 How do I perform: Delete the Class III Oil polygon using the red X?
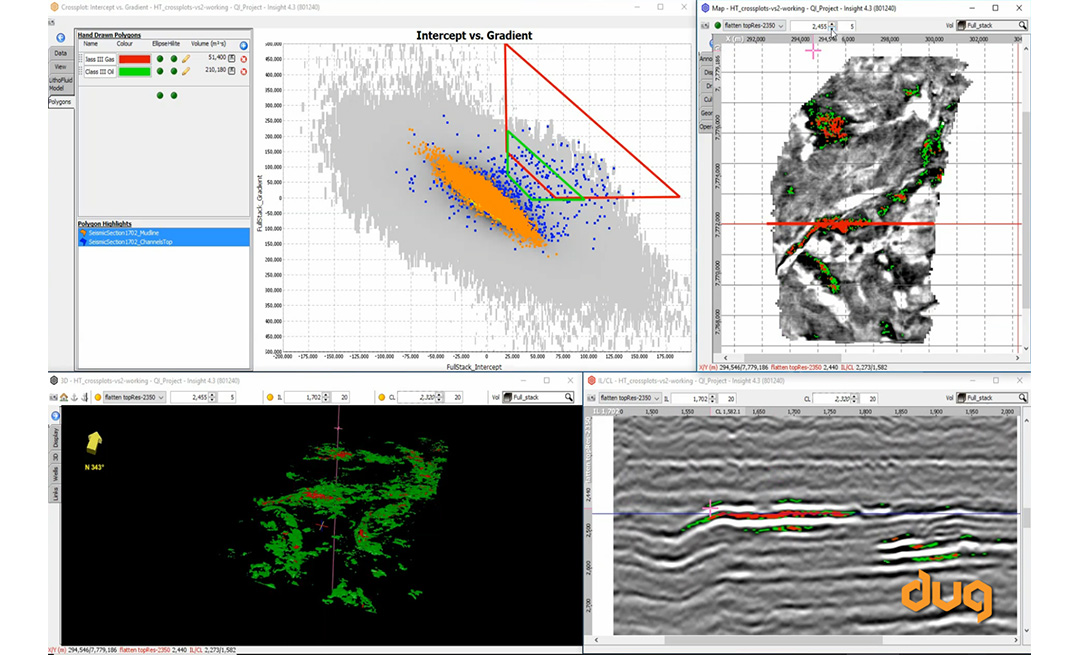[245, 71]
